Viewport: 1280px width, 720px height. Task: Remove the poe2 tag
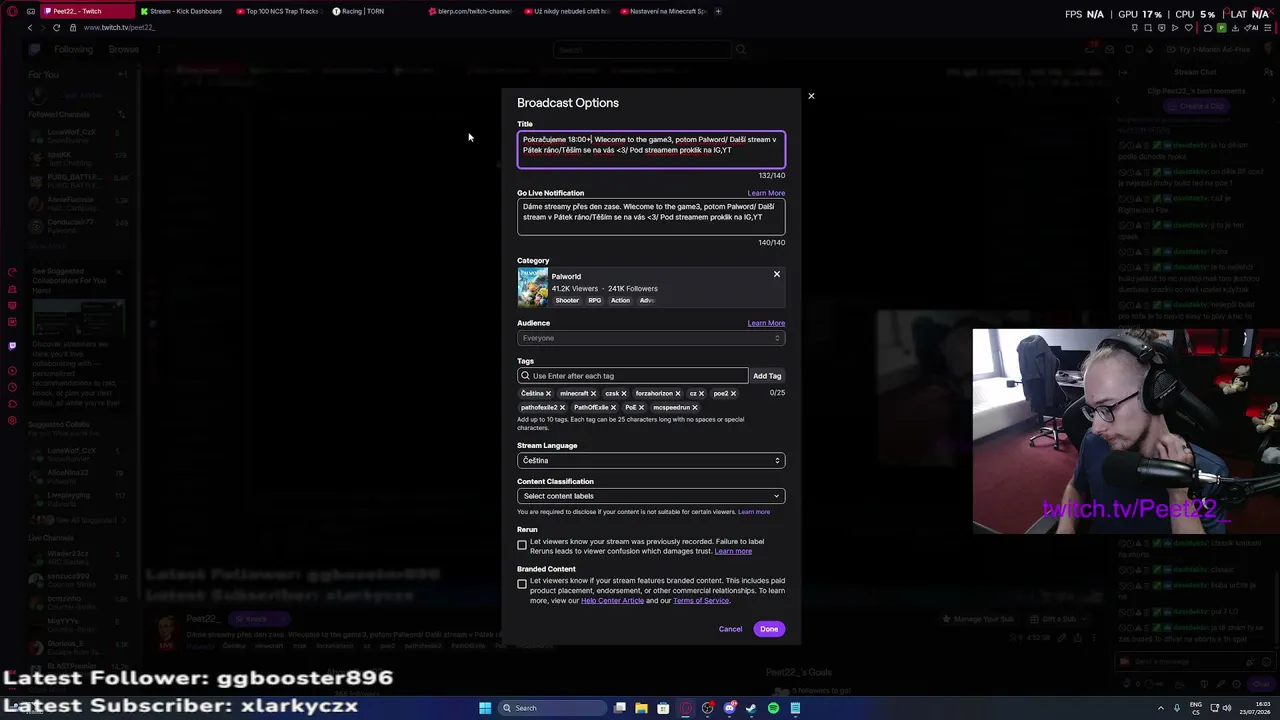(x=733, y=393)
